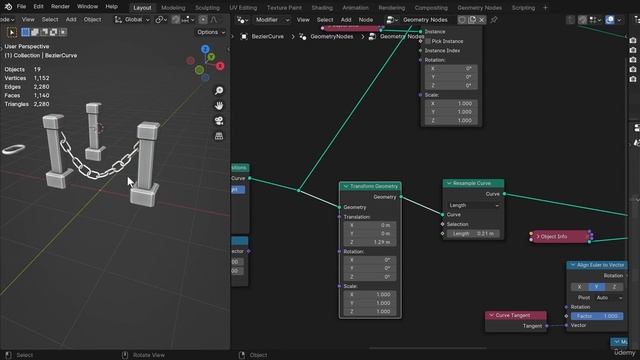Toggle node editor overlays button
The width and height of the screenshot is (640, 360).
pyautogui.click(x=610, y=20)
